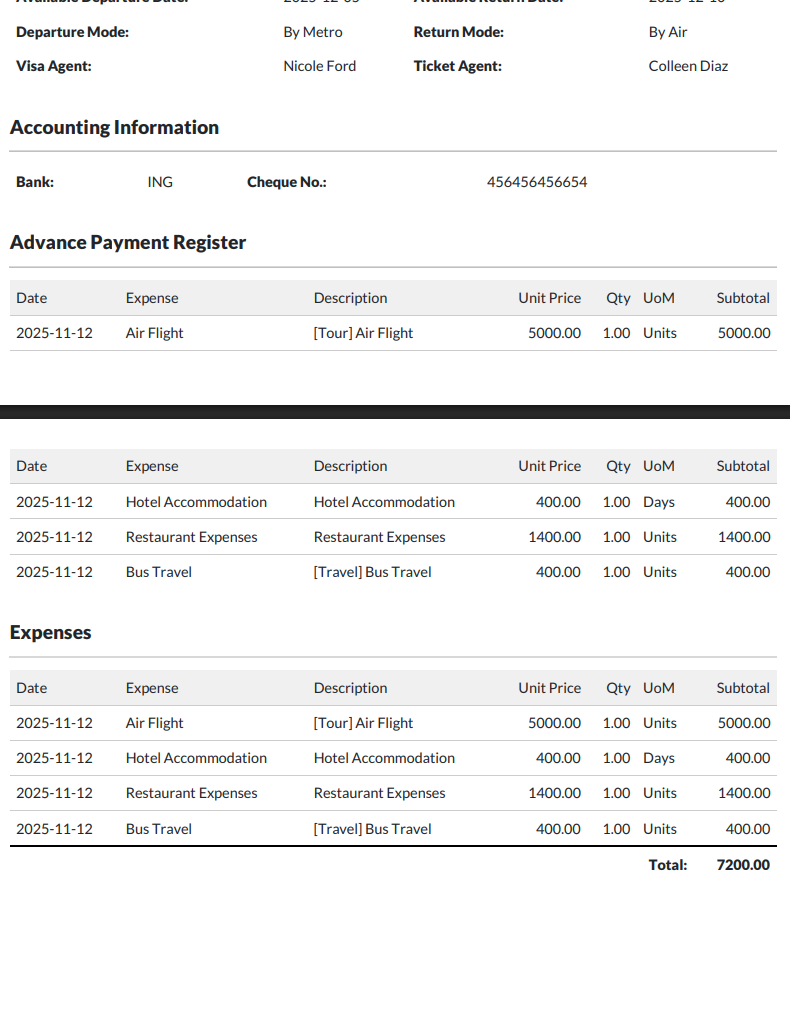Click 'Air Flight' expense cell in Expenses table
This screenshot has height=1024, width=790.
click(155, 723)
